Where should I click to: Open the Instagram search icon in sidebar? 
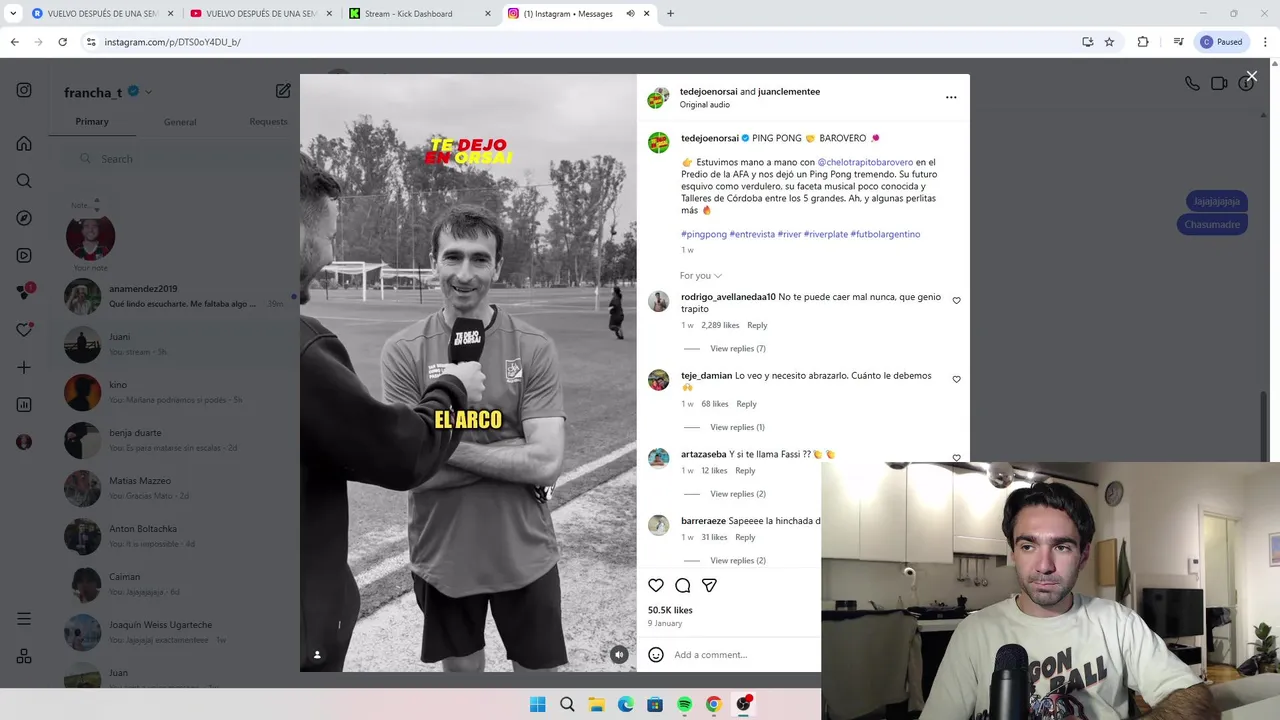24,181
